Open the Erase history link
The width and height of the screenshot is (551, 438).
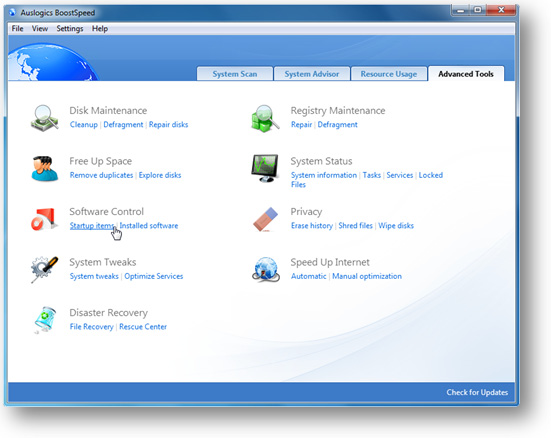coord(312,226)
